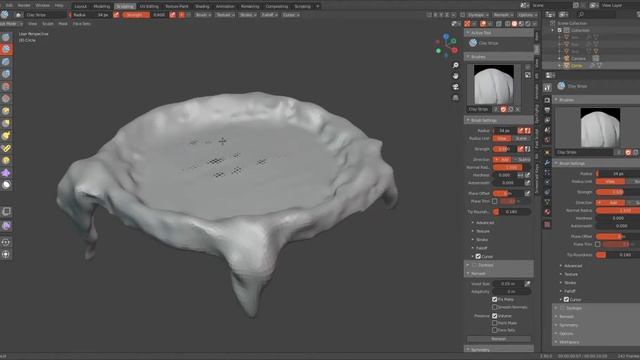The height and width of the screenshot is (360, 640).
Task: Select solid viewport shading mode
Action: click(x=514, y=24)
